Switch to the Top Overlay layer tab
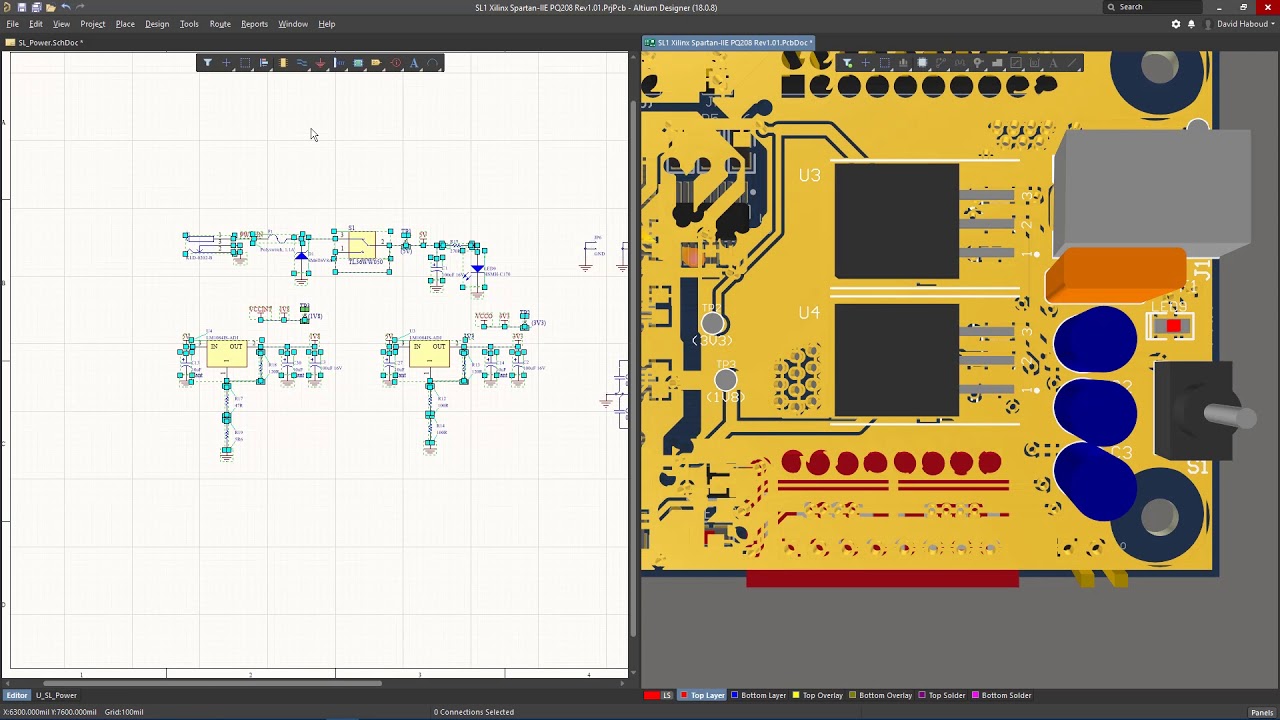The width and height of the screenshot is (1280, 720). click(818, 695)
